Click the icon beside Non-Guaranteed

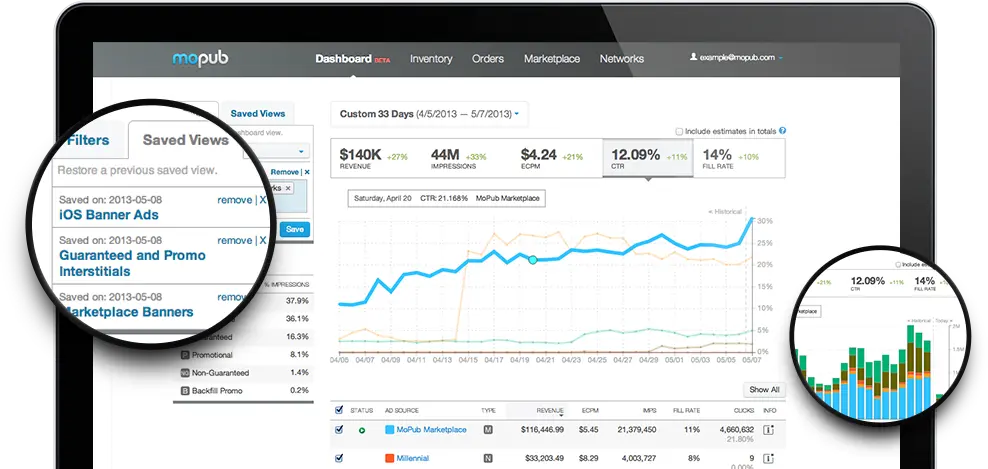pos(185,373)
